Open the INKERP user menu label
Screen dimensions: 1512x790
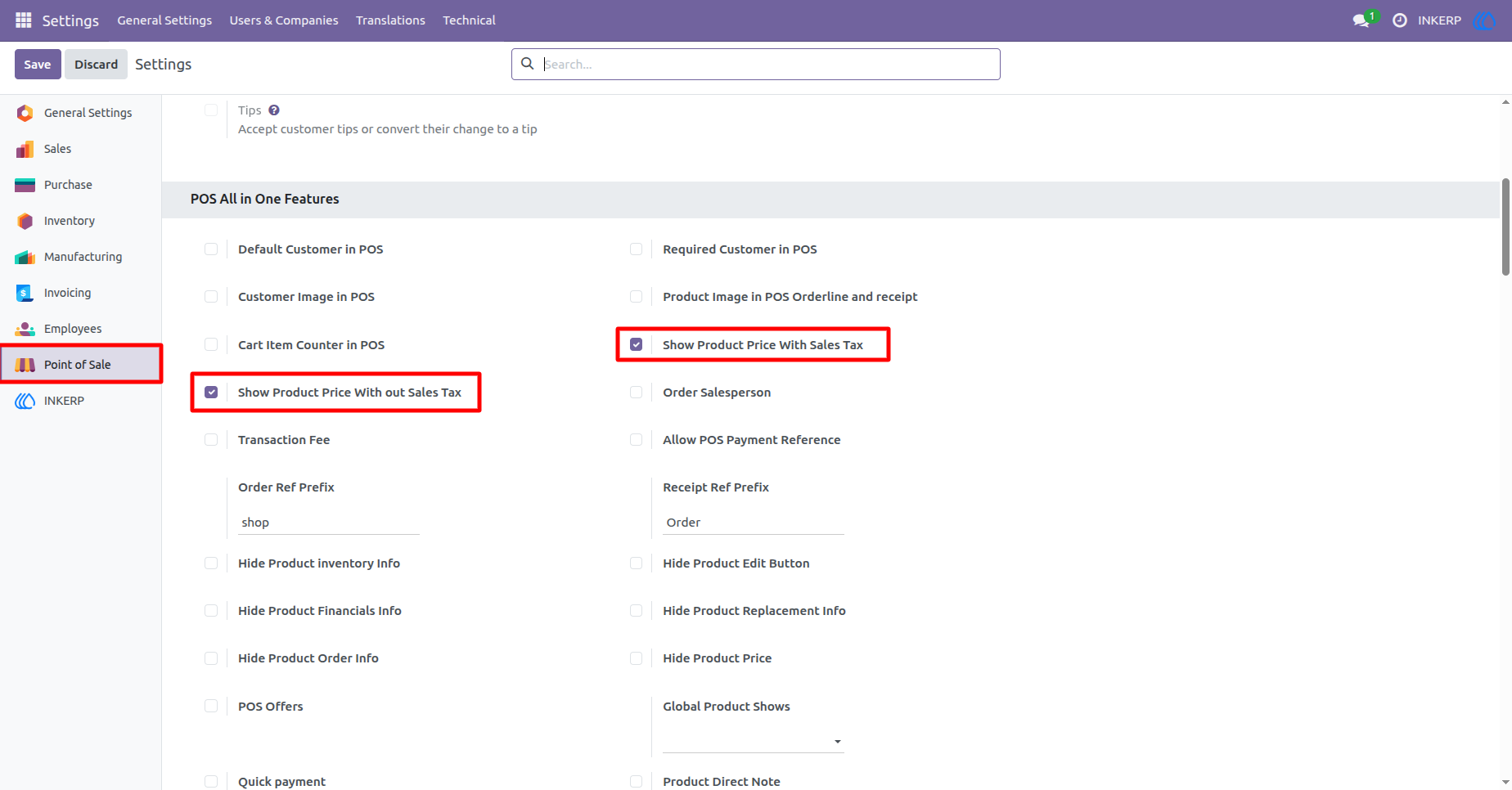pyautogui.click(x=1439, y=20)
